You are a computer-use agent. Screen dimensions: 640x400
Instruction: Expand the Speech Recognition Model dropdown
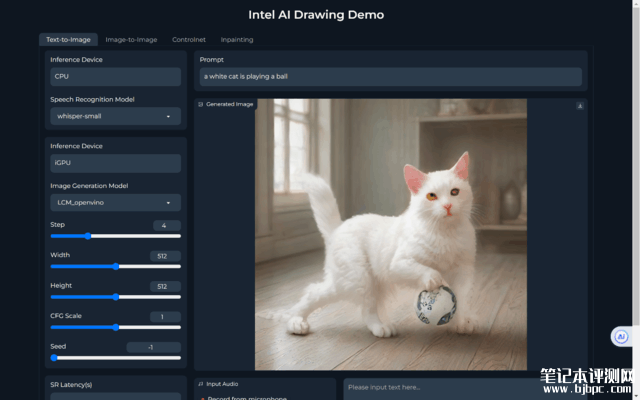[116, 116]
